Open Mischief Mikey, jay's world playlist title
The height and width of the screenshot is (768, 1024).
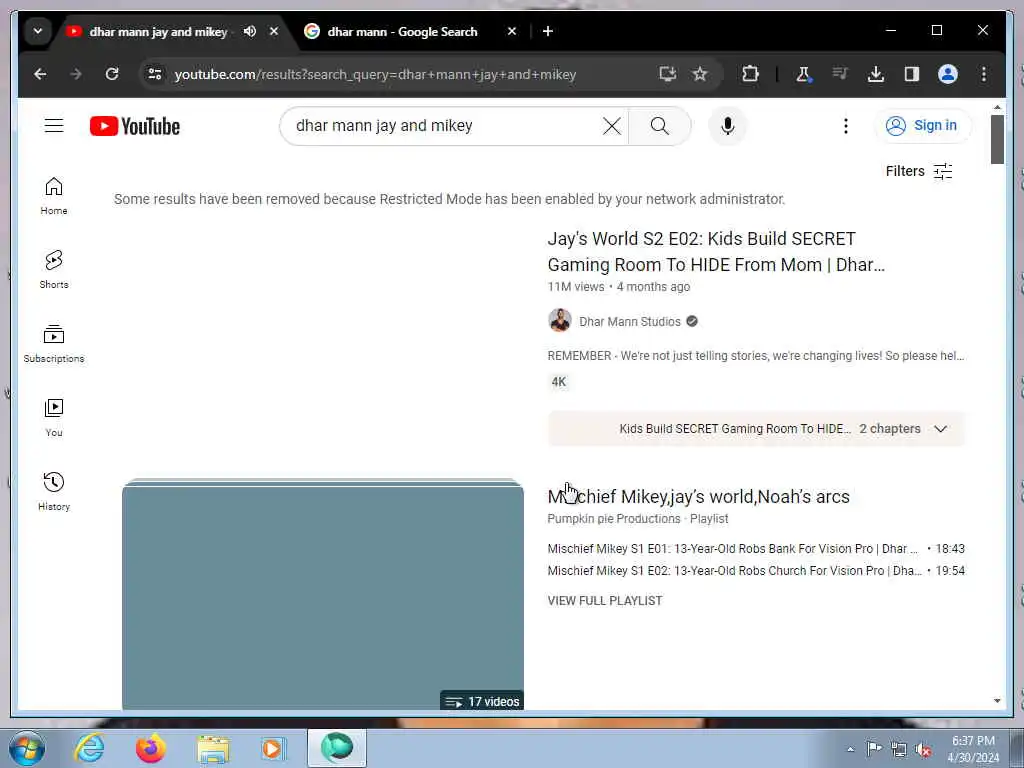[698, 496]
